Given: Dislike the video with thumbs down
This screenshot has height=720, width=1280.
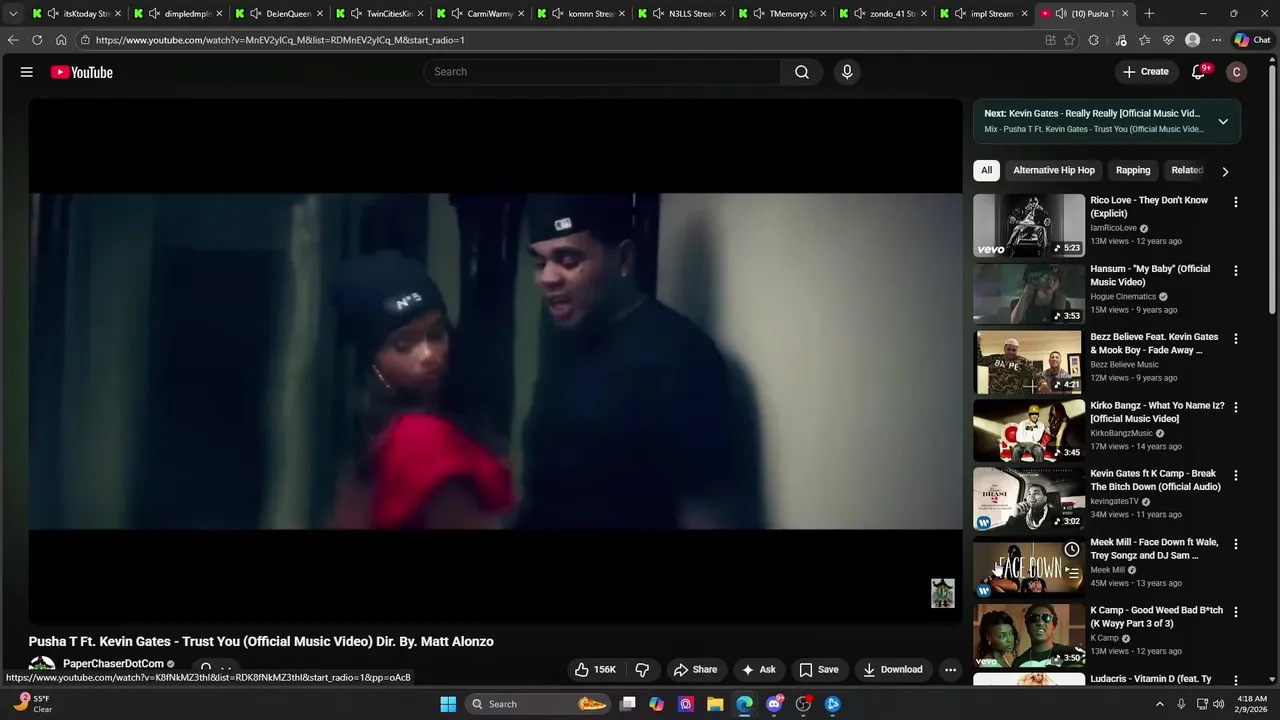Looking at the screenshot, I should 643,670.
